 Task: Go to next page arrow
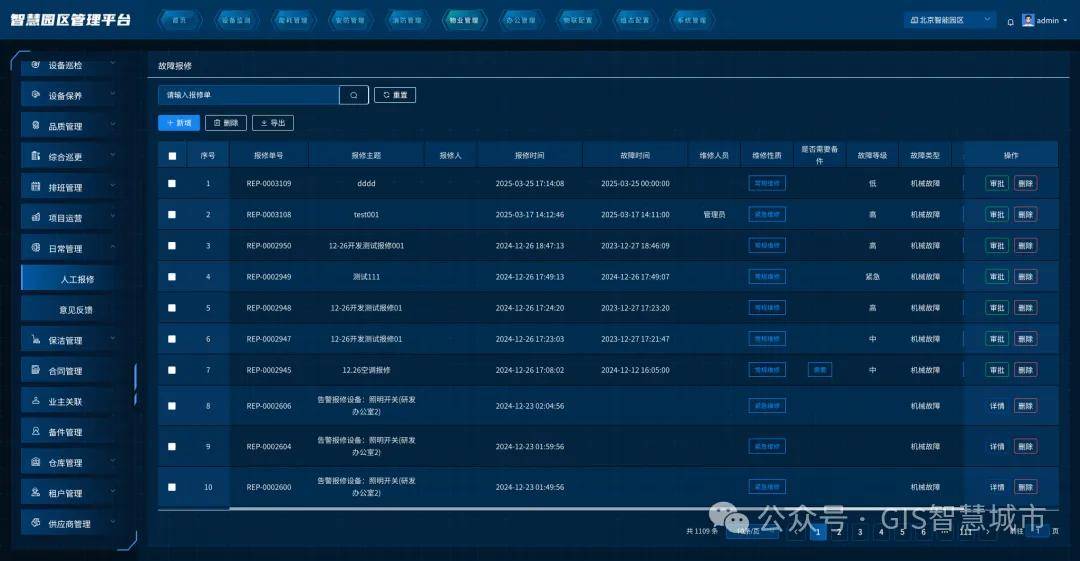pos(988,531)
